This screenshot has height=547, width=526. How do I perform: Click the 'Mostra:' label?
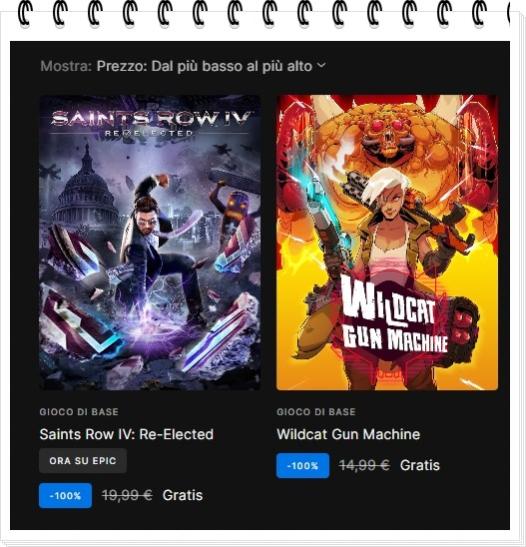(x=66, y=66)
